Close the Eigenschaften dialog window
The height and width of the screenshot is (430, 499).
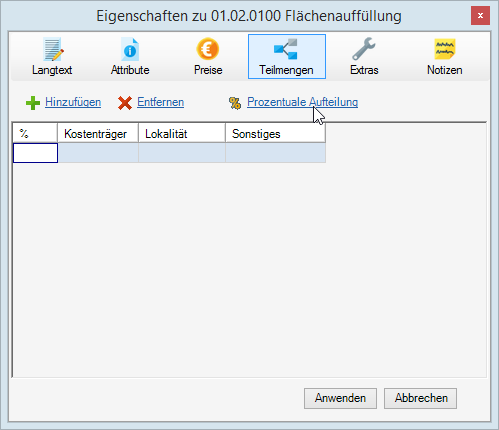[480, 15]
